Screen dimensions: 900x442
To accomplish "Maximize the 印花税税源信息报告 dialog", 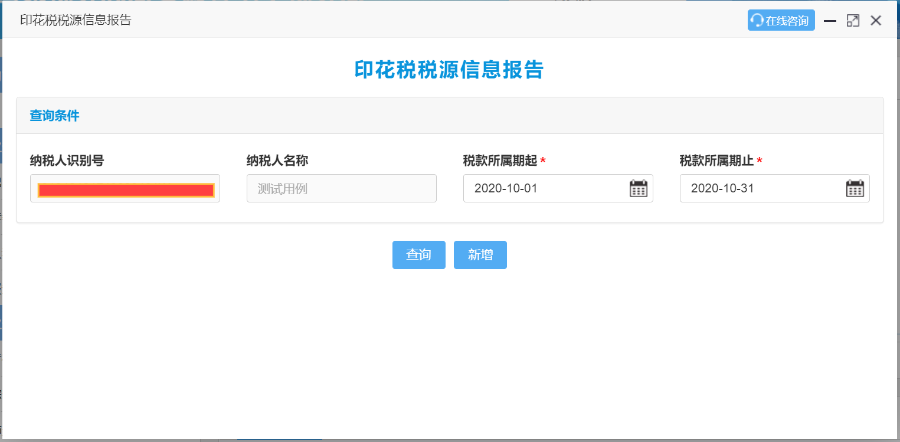I will [853, 21].
